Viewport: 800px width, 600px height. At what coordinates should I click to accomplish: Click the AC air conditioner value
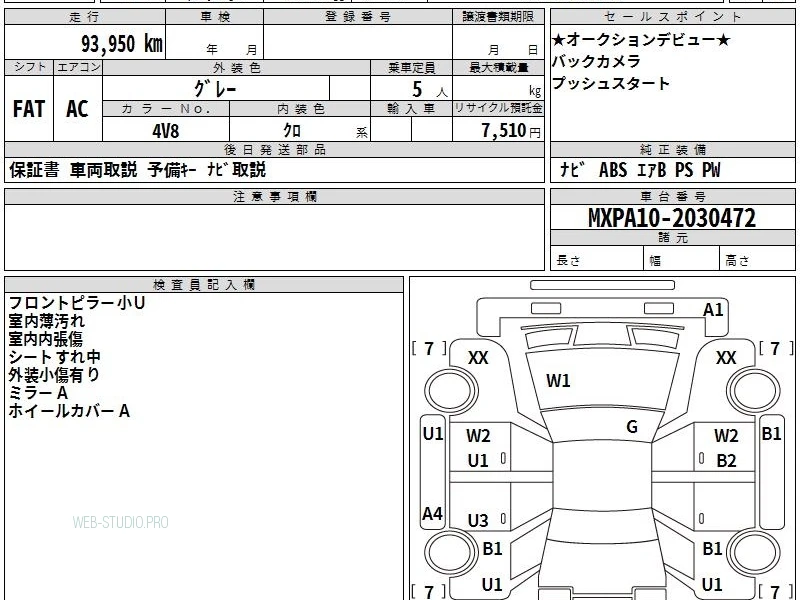[x=77, y=109]
